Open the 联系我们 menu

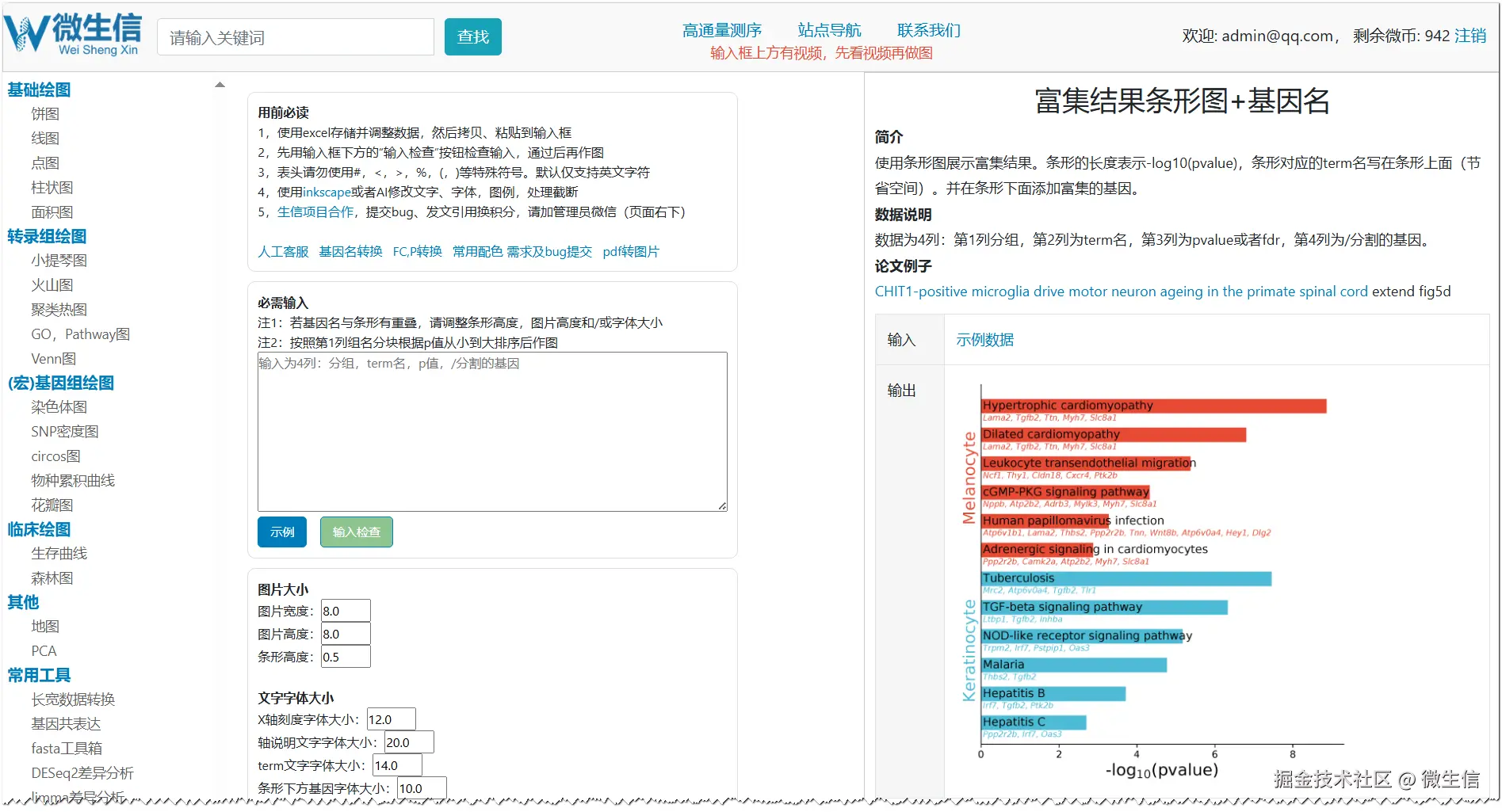(x=929, y=30)
